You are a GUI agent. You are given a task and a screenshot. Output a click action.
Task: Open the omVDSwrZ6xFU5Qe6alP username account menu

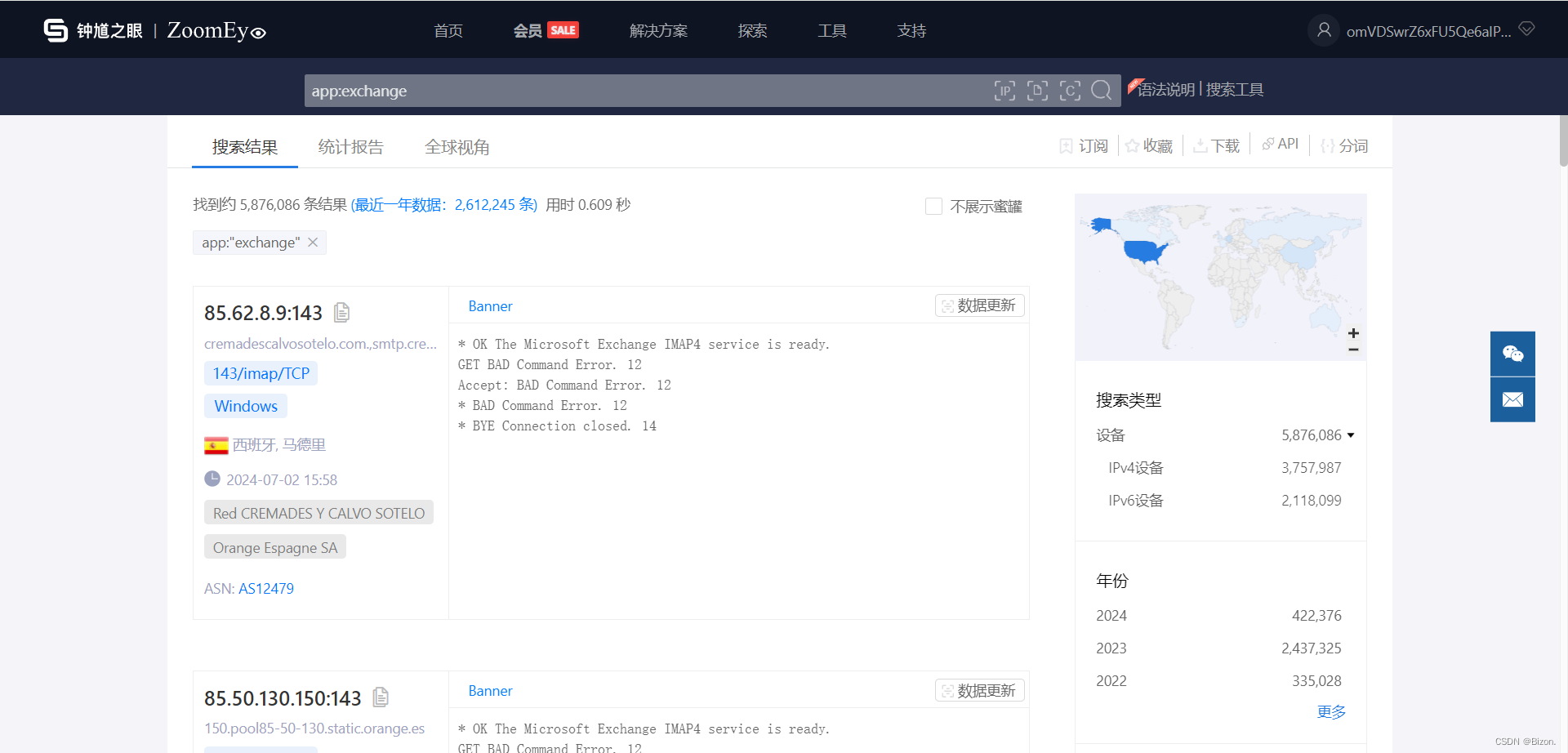(x=1428, y=31)
